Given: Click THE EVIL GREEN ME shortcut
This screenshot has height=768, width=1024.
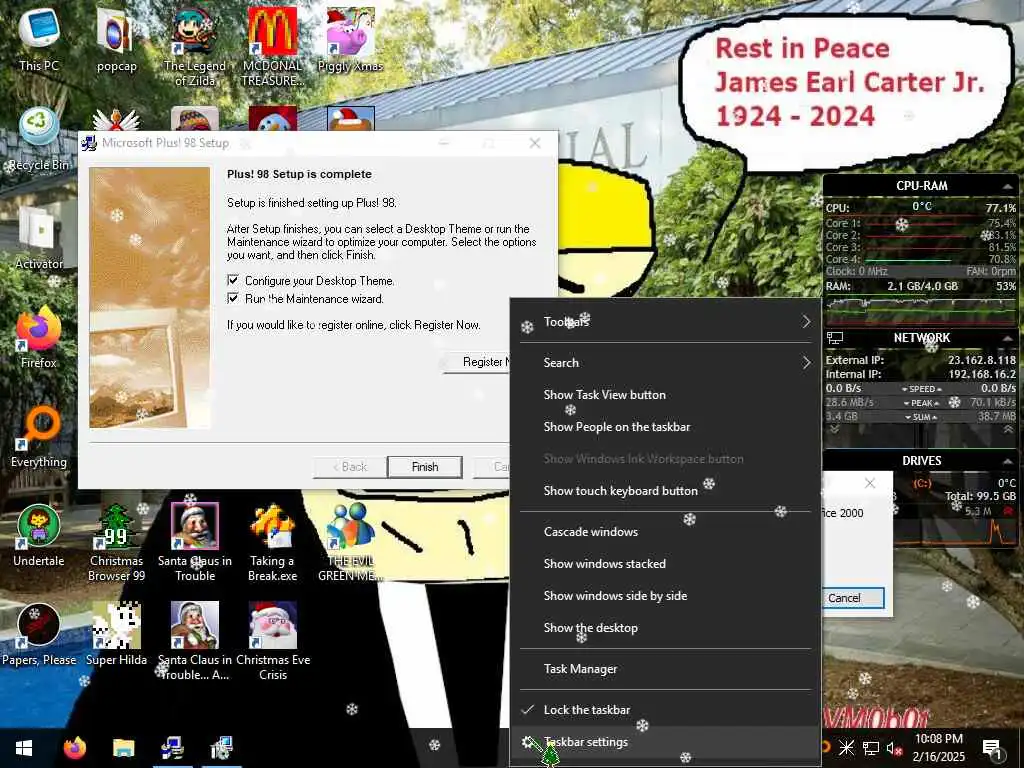Looking at the screenshot, I should click(350, 542).
